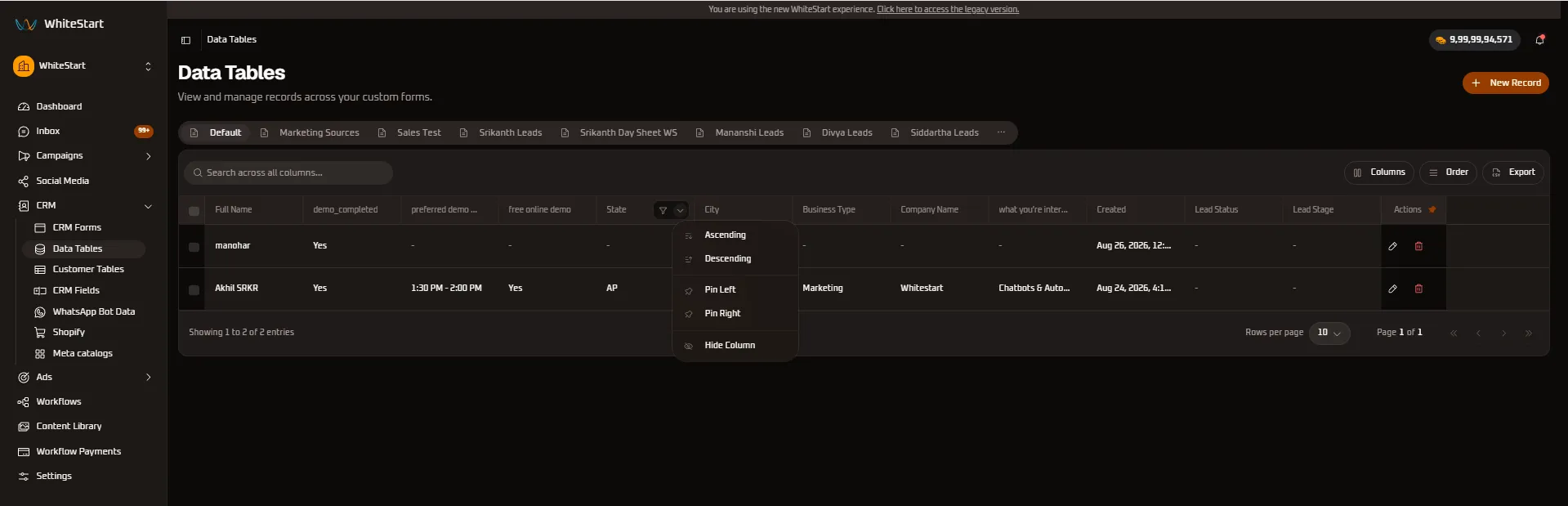Viewport: 1568px width, 506px height.
Task: Sort column Ascending from the menu
Action: (x=735, y=235)
